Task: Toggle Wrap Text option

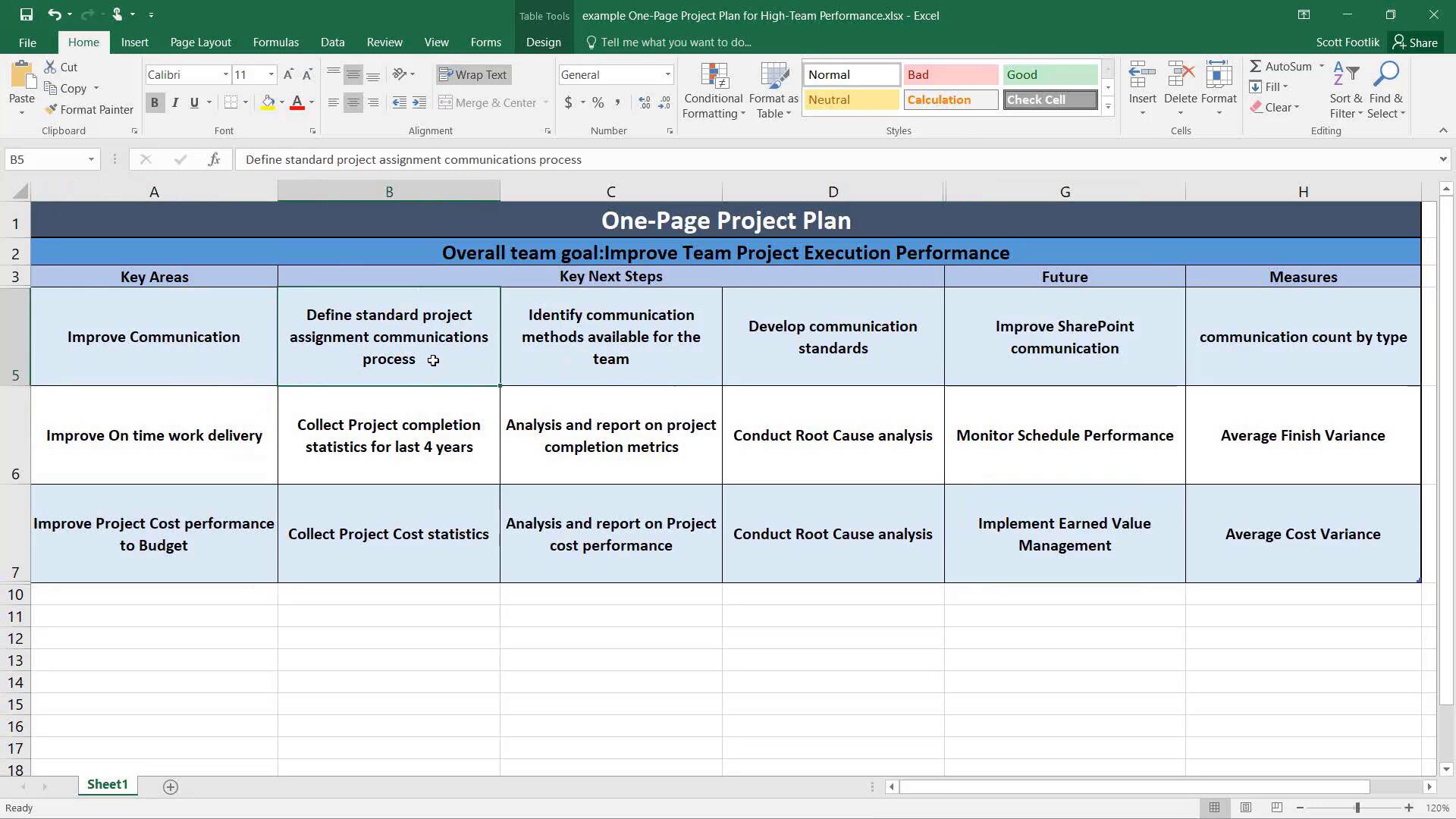Action: (x=473, y=74)
